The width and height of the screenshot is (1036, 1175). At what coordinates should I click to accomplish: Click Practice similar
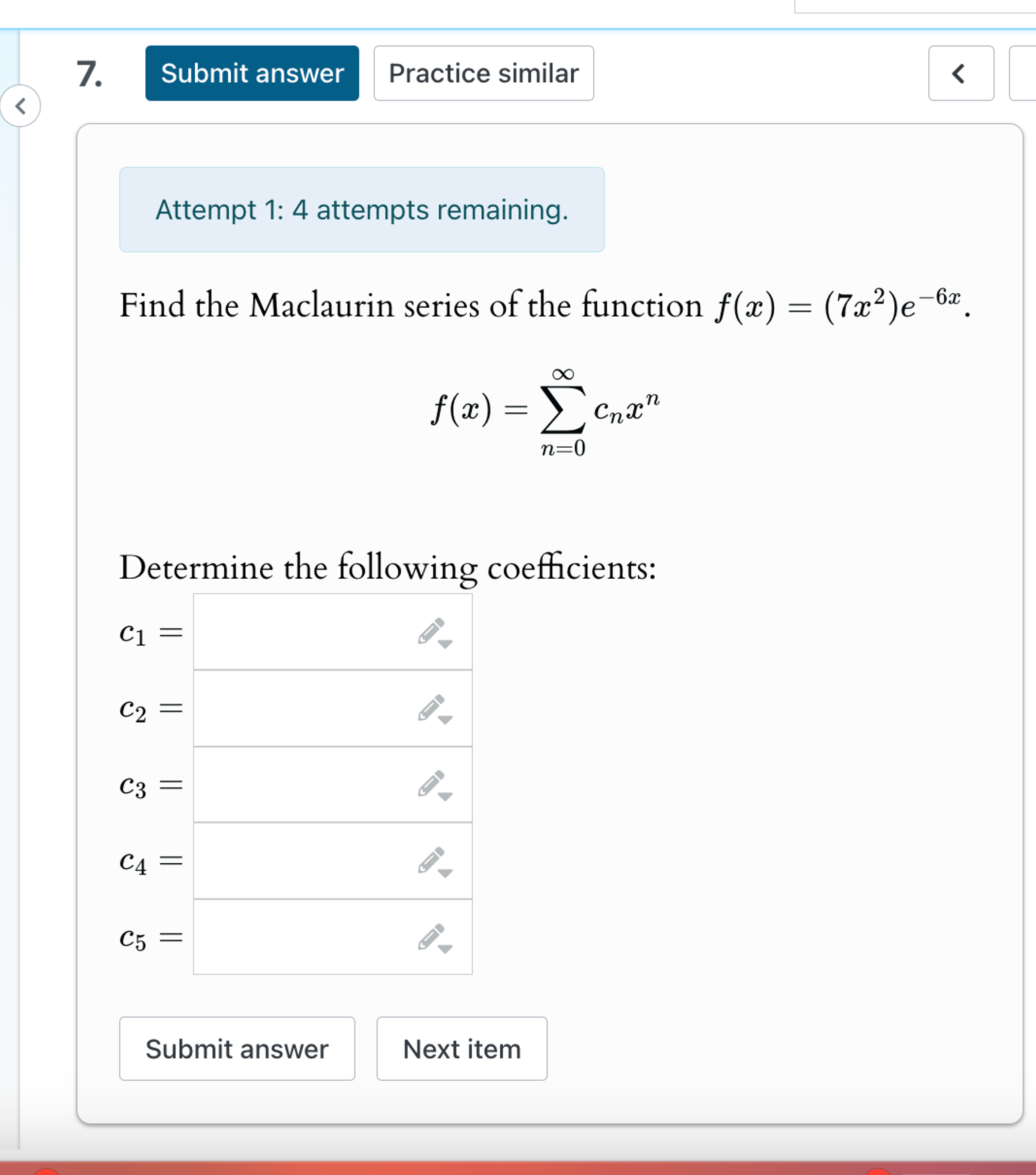tap(483, 74)
